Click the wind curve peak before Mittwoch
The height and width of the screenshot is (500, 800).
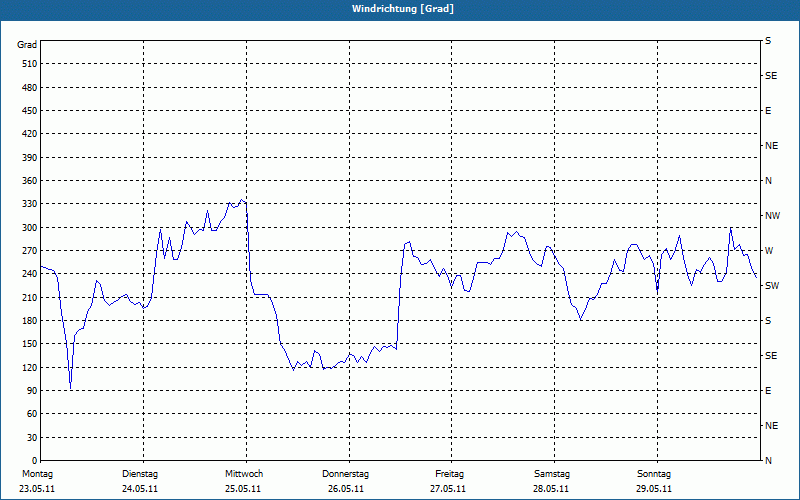pyautogui.click(x=242, y=200)
